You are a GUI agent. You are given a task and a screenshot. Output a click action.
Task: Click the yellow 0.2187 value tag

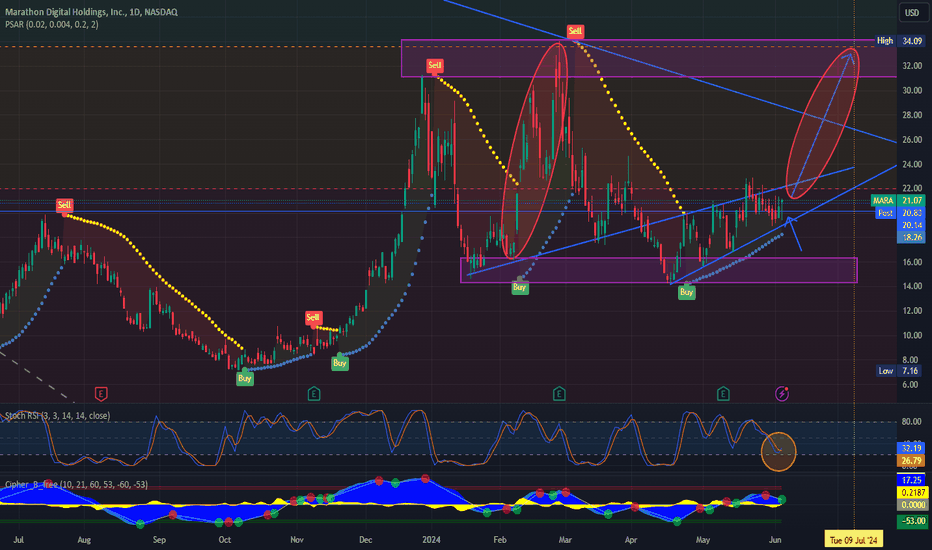(x=912, y=492)
